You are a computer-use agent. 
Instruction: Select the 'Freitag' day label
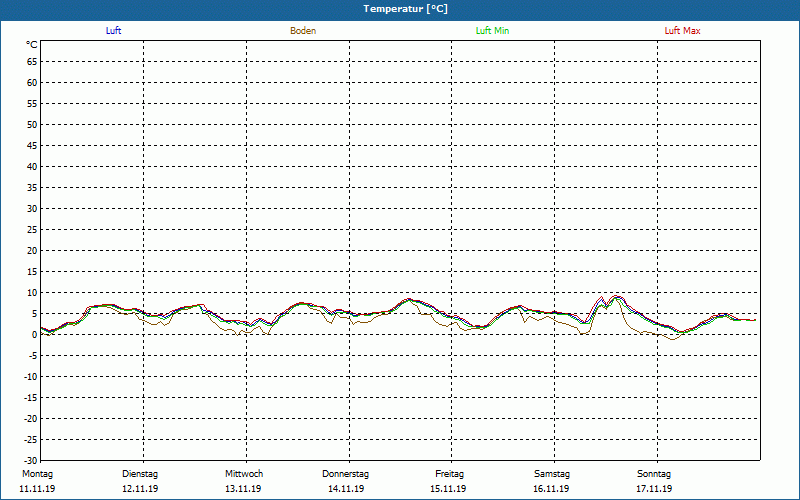pos(449,474)
